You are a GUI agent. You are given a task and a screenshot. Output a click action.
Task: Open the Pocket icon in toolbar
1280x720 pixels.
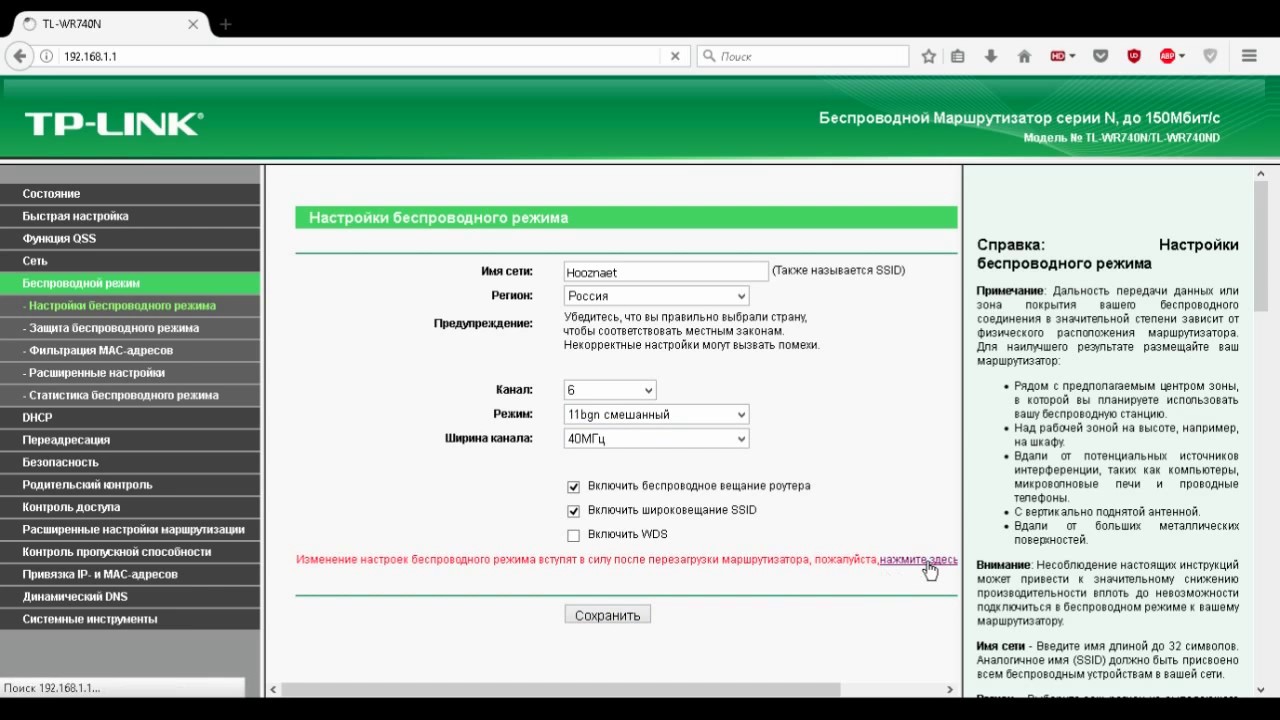coord(1100,56)
